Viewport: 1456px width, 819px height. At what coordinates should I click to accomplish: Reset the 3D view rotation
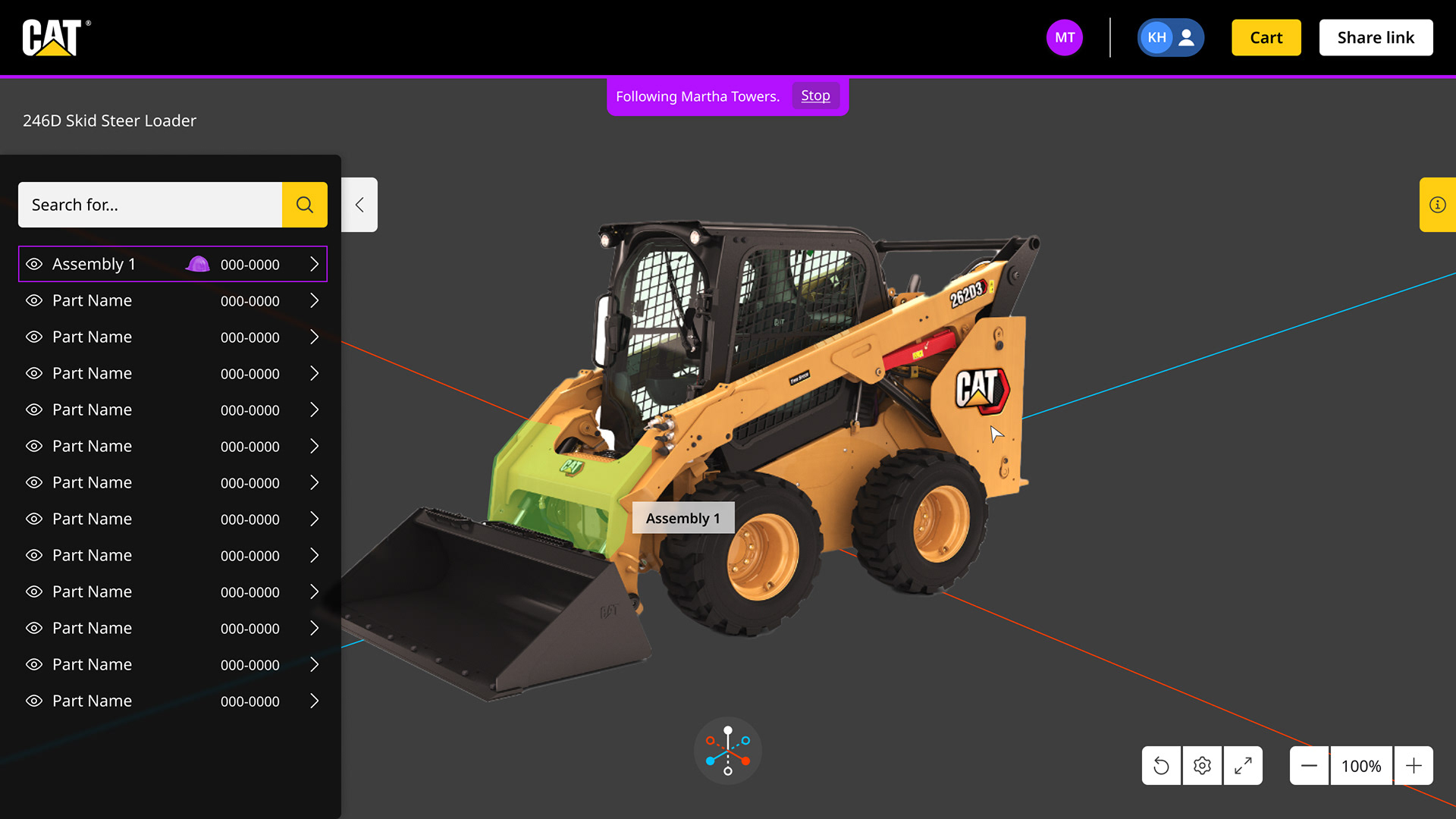click(x=1161, y=766)
